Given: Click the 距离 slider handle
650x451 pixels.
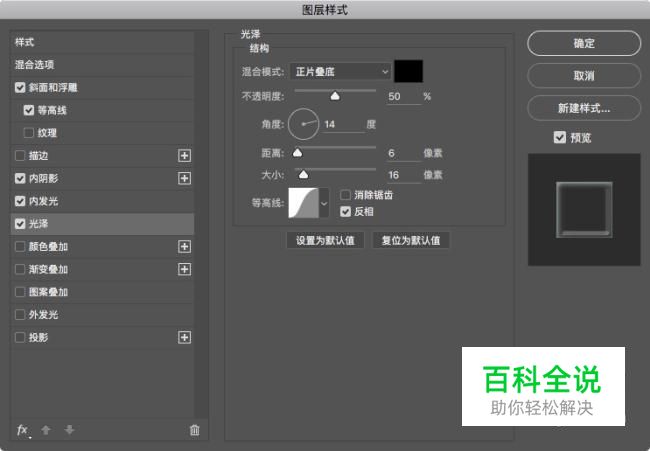Looking at the screenshot, I should pyautogui.click(x=297, y=153).
